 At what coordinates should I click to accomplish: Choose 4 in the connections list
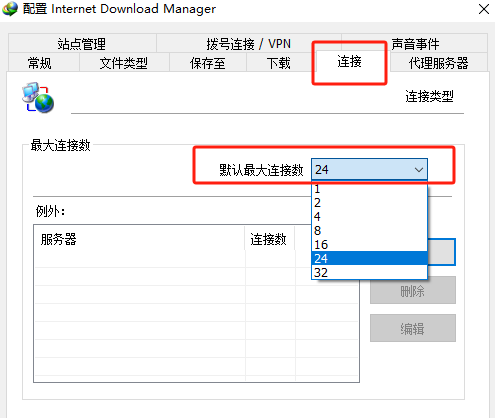(369, 216)
